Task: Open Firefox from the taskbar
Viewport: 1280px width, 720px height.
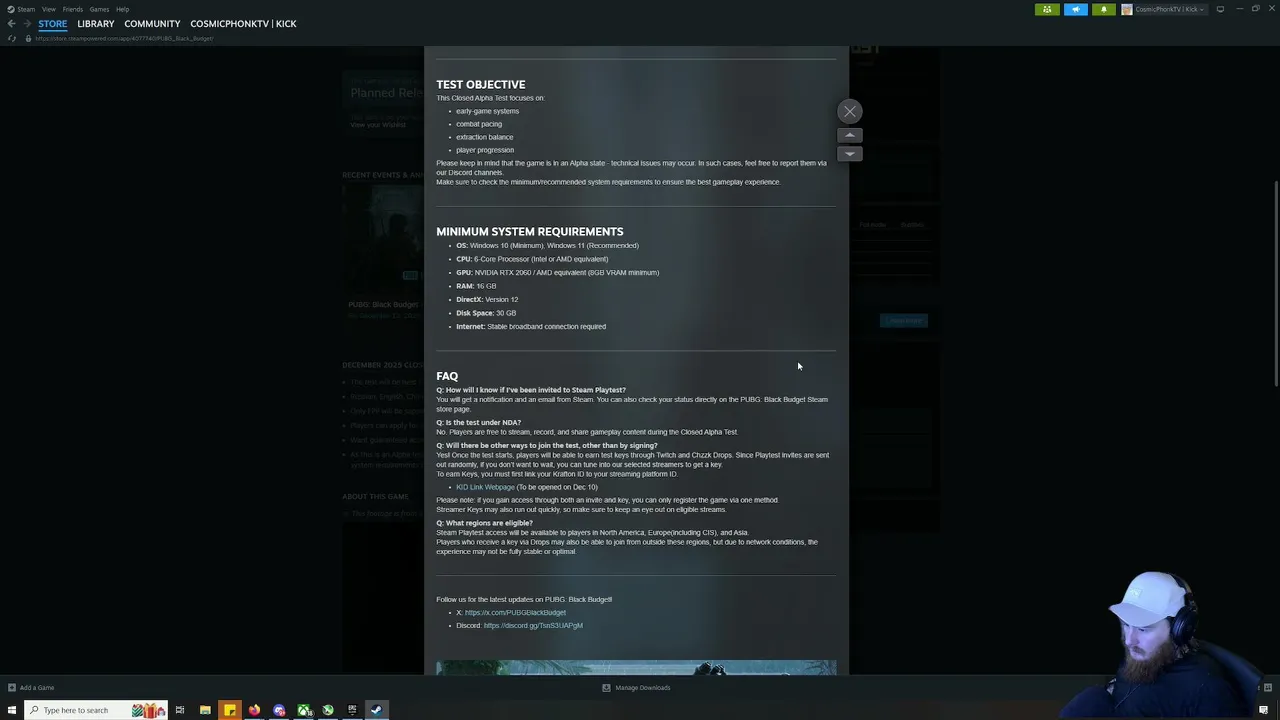Action: [x=254, y=710]
